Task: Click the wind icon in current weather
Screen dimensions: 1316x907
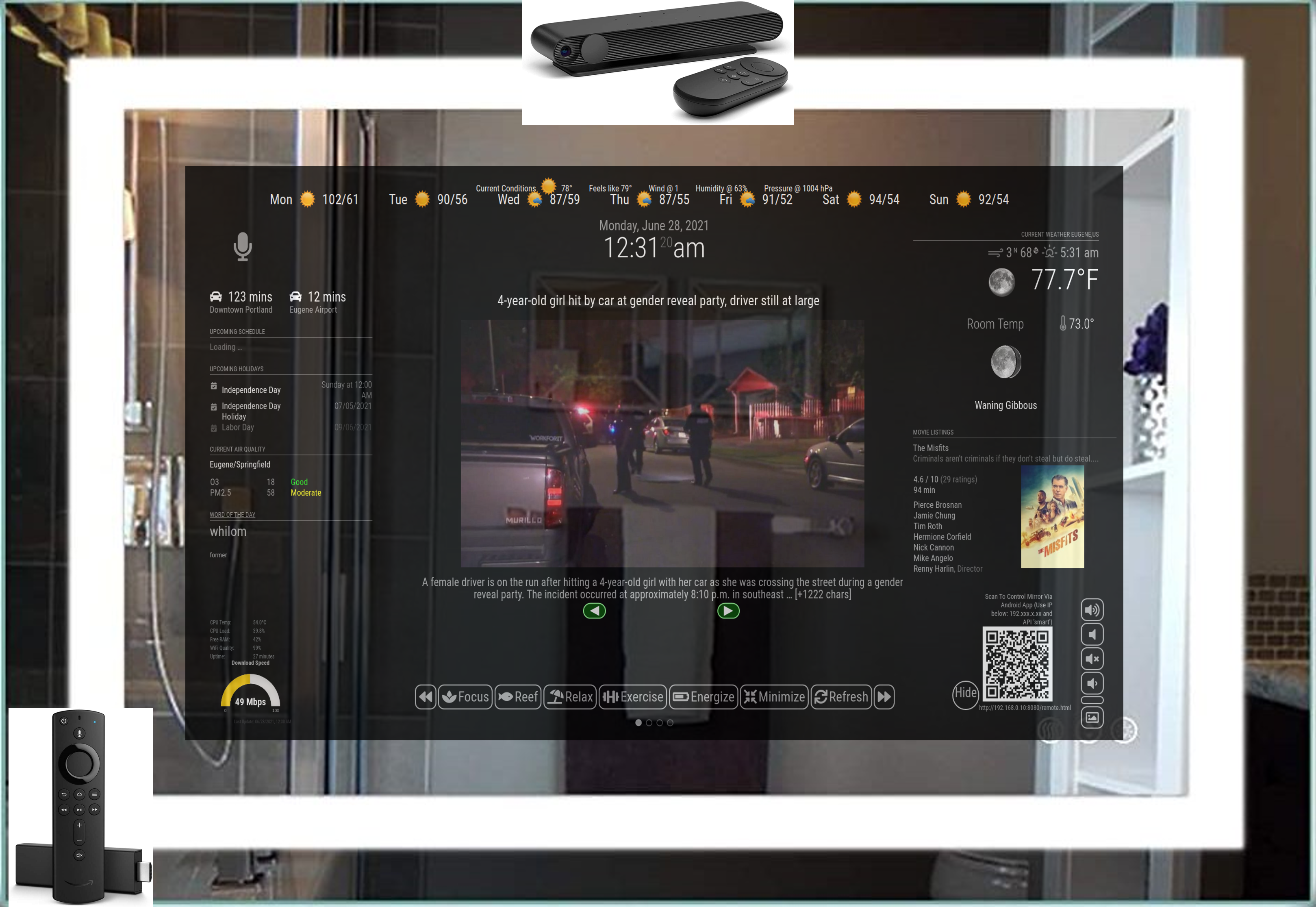Action: pos(995,253)
